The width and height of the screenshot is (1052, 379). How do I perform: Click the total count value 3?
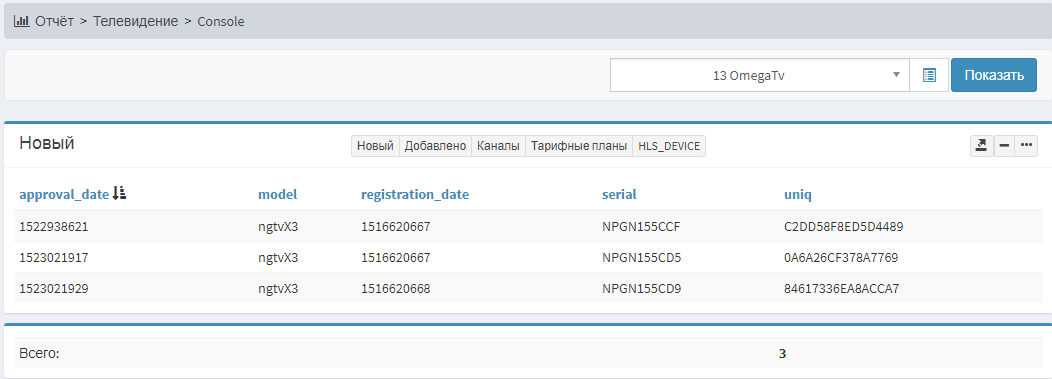[x=782, y=353]
